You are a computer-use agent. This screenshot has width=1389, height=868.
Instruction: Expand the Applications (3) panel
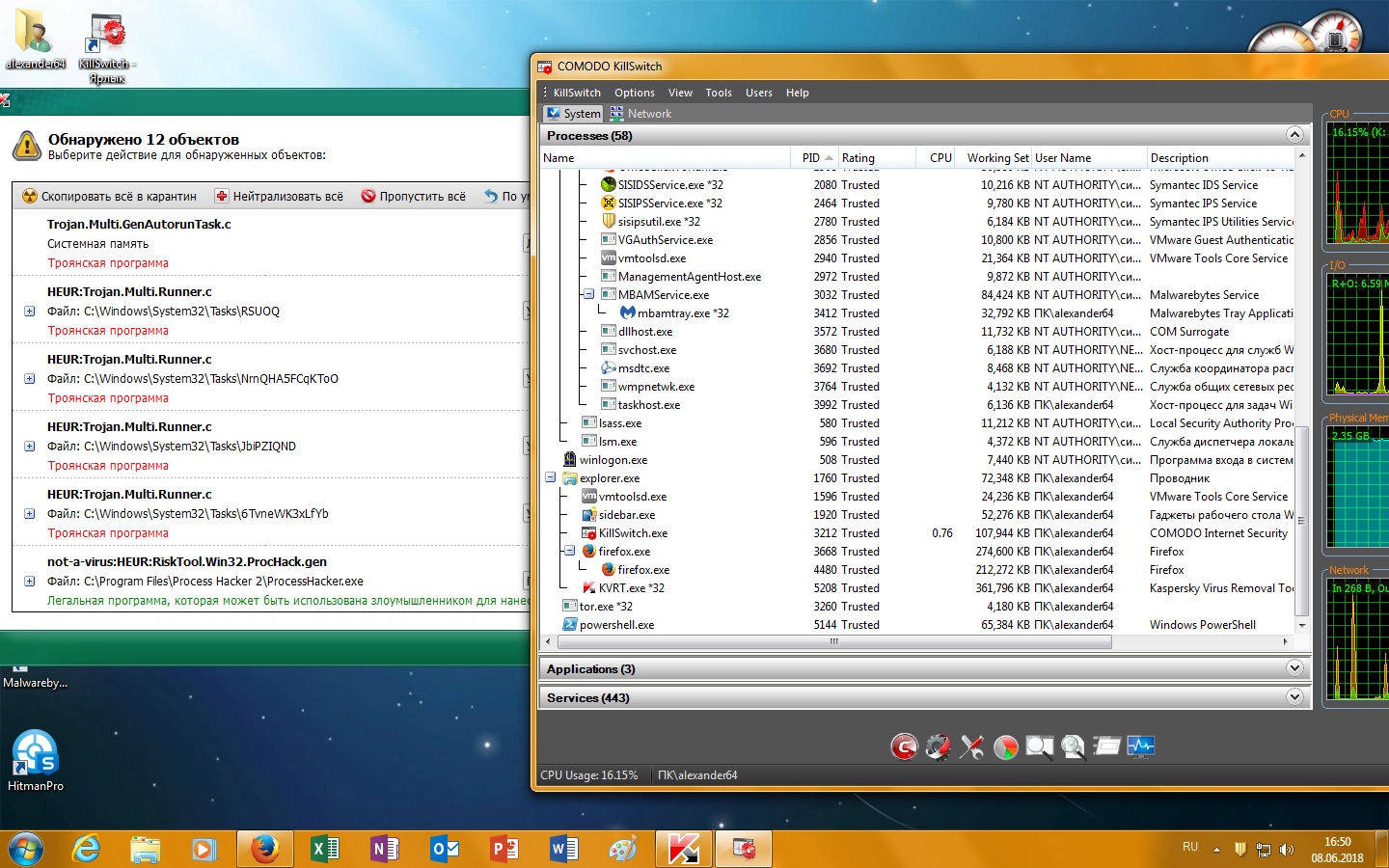tap(1294, 668)
